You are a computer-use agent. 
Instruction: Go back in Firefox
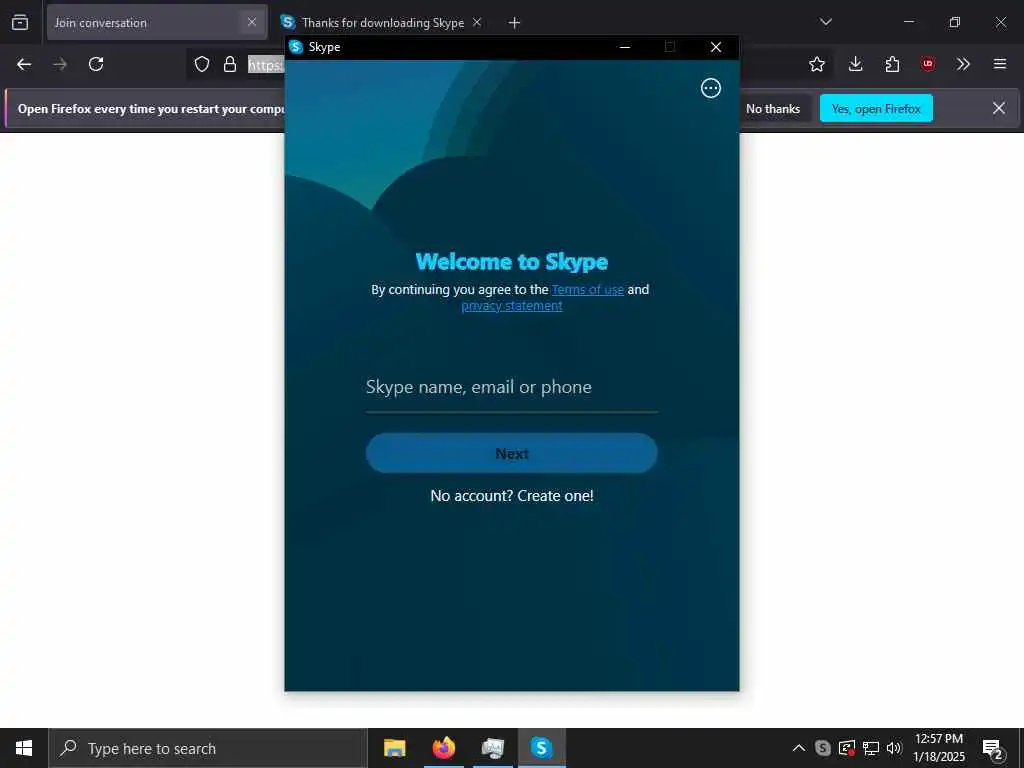point(24,64)
